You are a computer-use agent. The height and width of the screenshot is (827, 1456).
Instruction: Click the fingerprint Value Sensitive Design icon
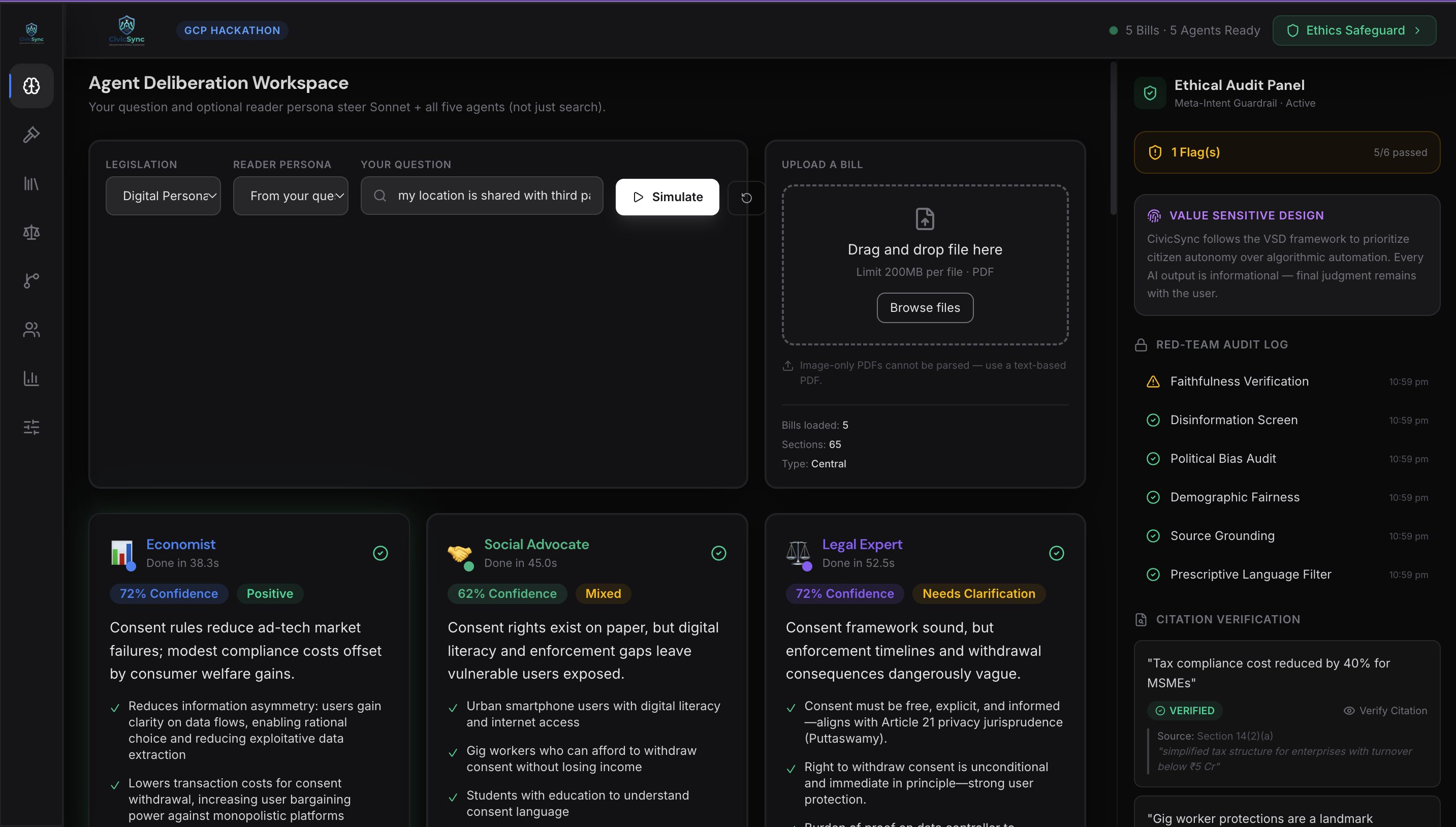(1154, 216)
